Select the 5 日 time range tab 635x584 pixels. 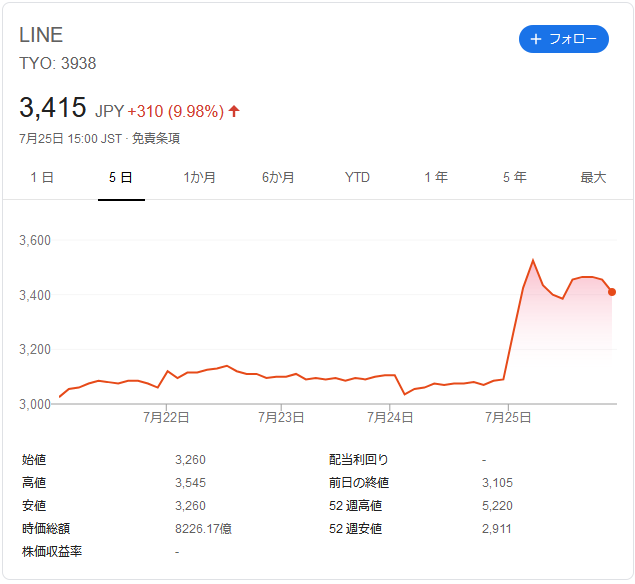[x=121, y=177]
